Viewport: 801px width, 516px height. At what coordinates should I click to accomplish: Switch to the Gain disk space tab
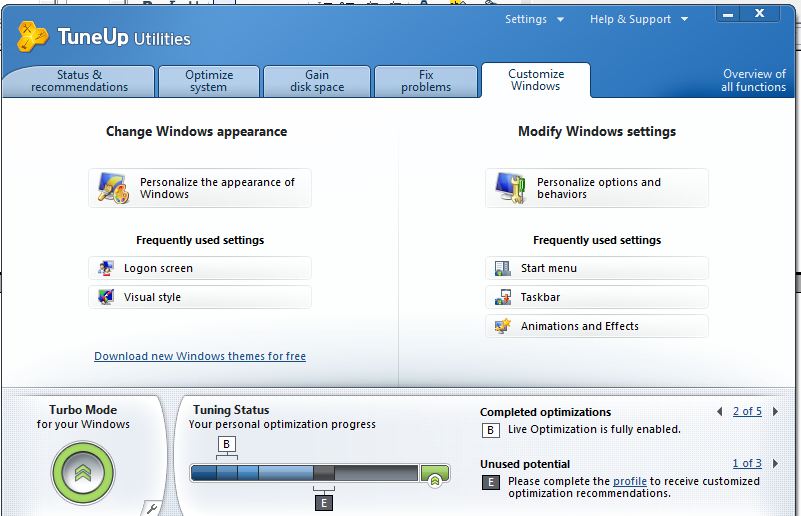(317, 81)
